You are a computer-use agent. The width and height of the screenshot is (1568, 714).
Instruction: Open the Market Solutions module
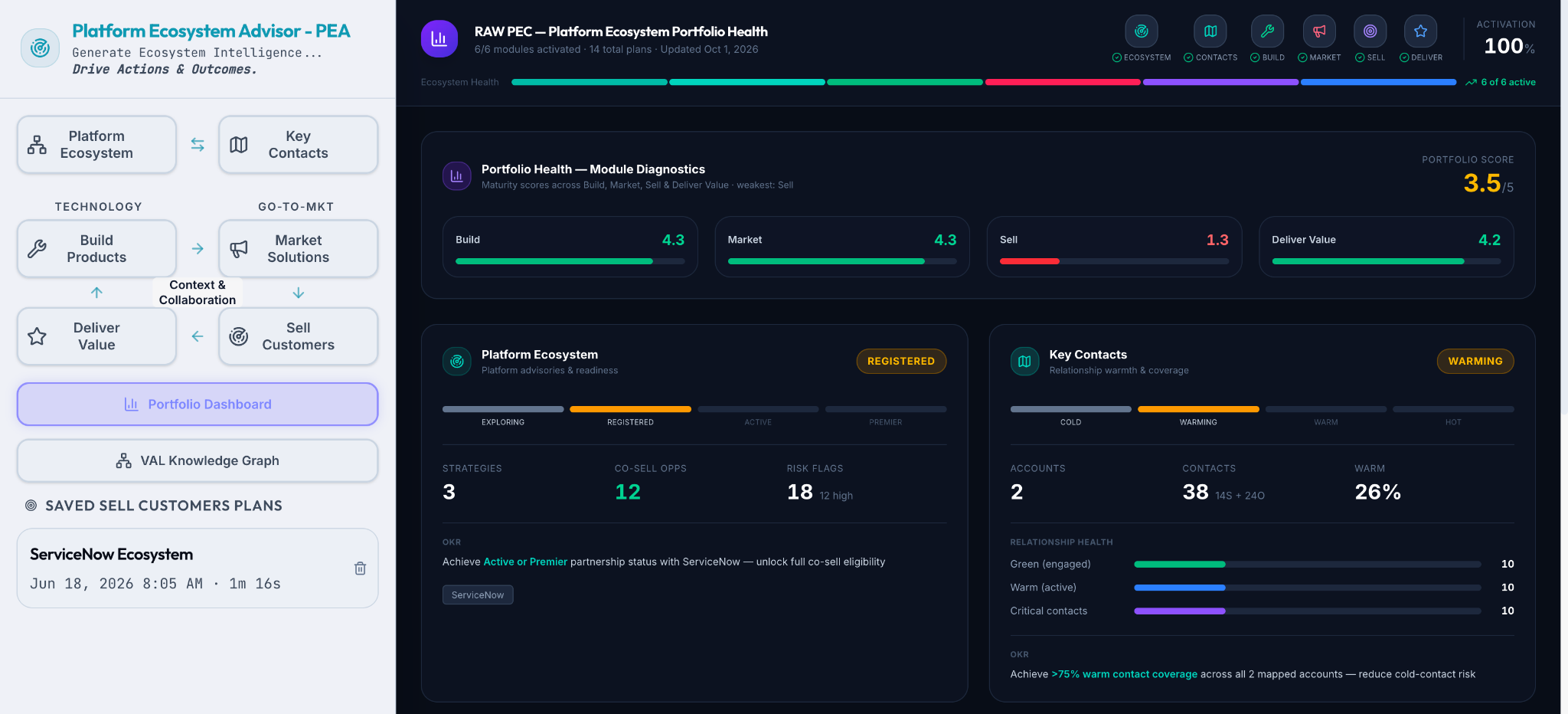[299, 249]
